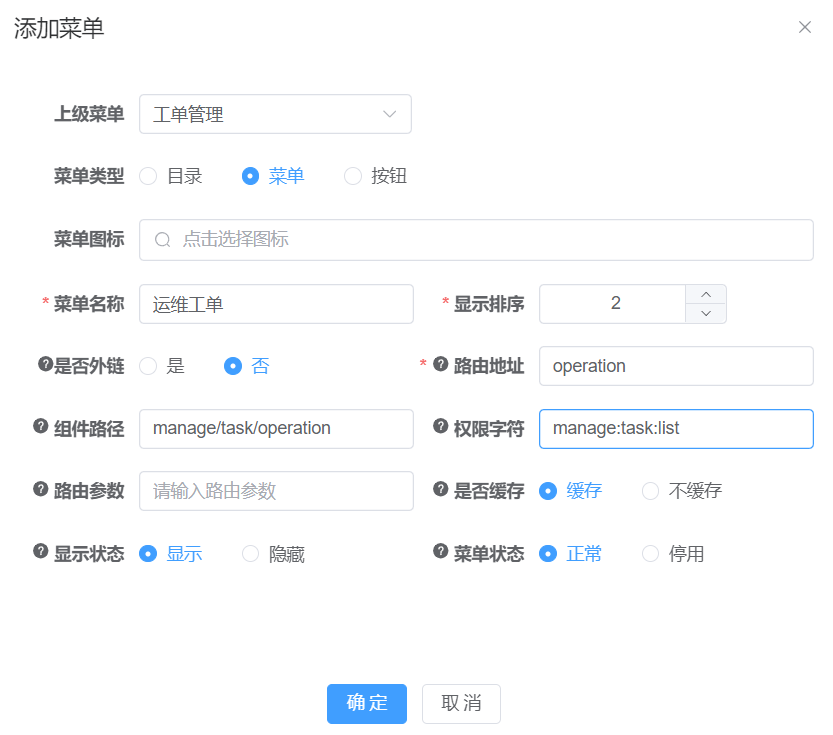Click the 菜单图标 icon picker field
This screenshot has width=833, height=735.
(476, 240)
